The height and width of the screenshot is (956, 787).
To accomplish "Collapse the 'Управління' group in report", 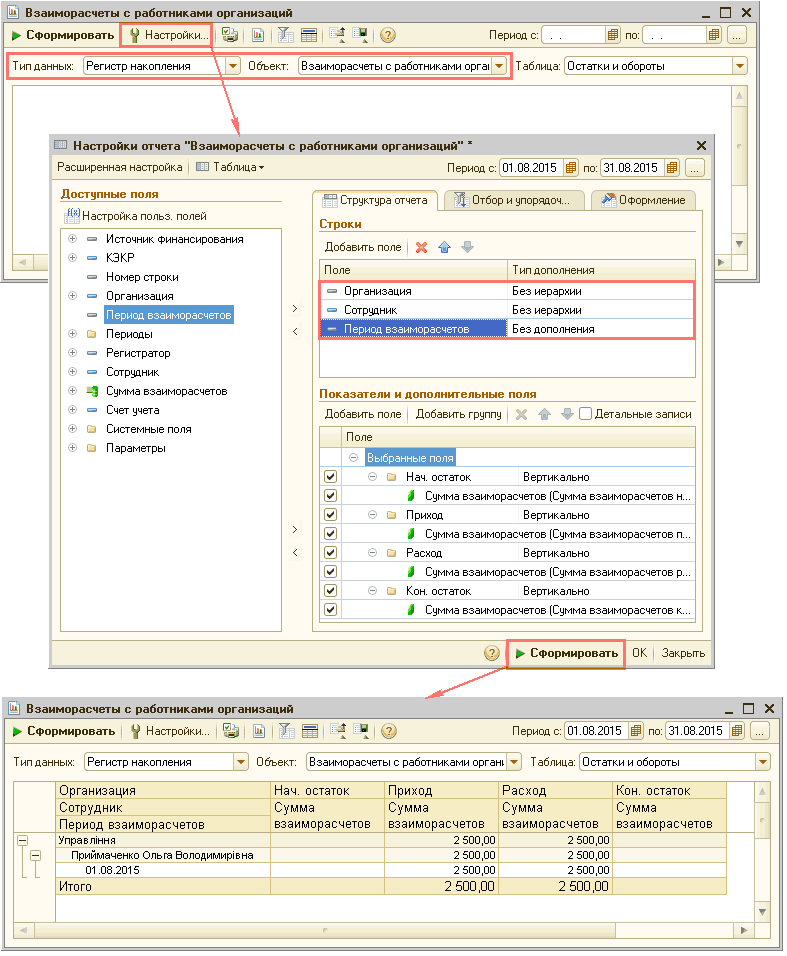I will coord(21,841).
